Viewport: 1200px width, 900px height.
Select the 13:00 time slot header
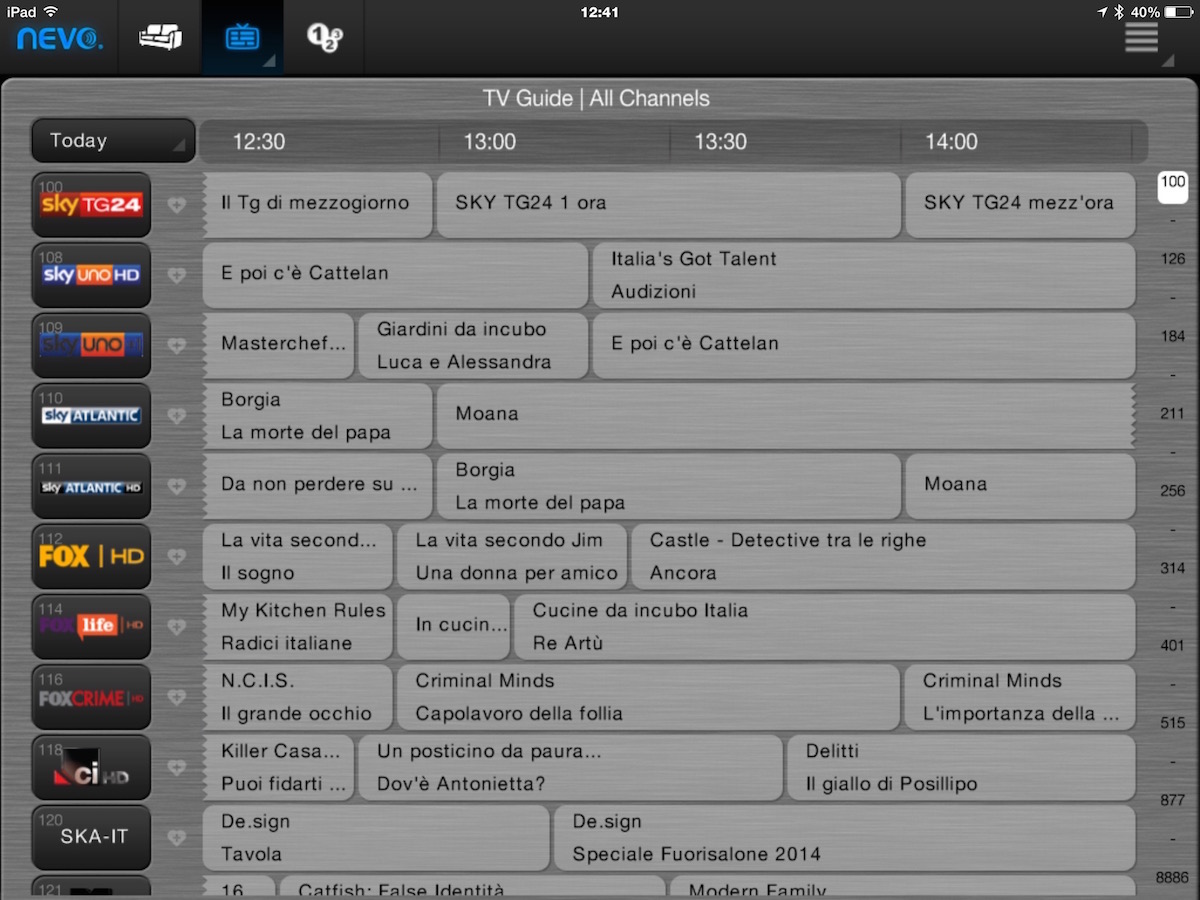pyautogui.click(x=489, y=142)
